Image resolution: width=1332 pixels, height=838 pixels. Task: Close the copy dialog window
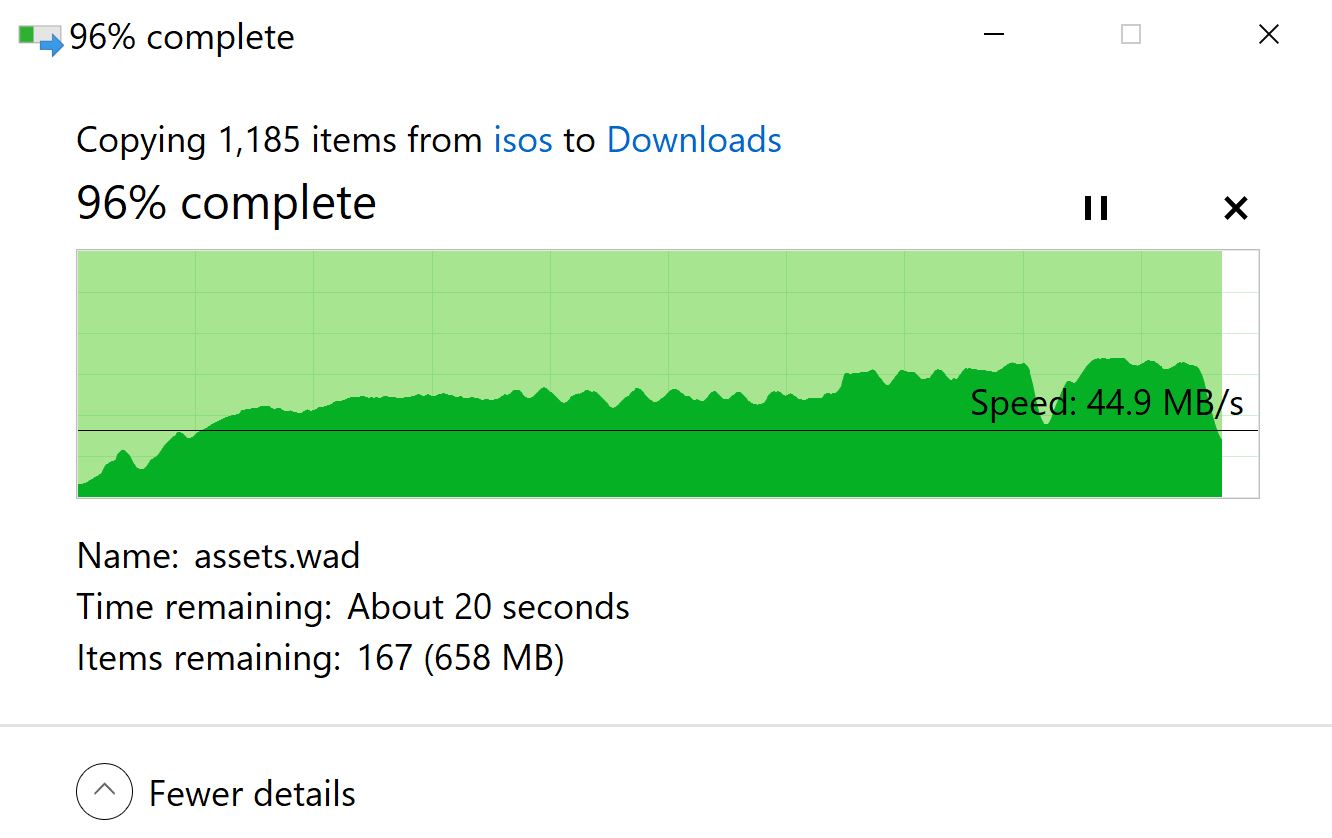point(1268,35)
